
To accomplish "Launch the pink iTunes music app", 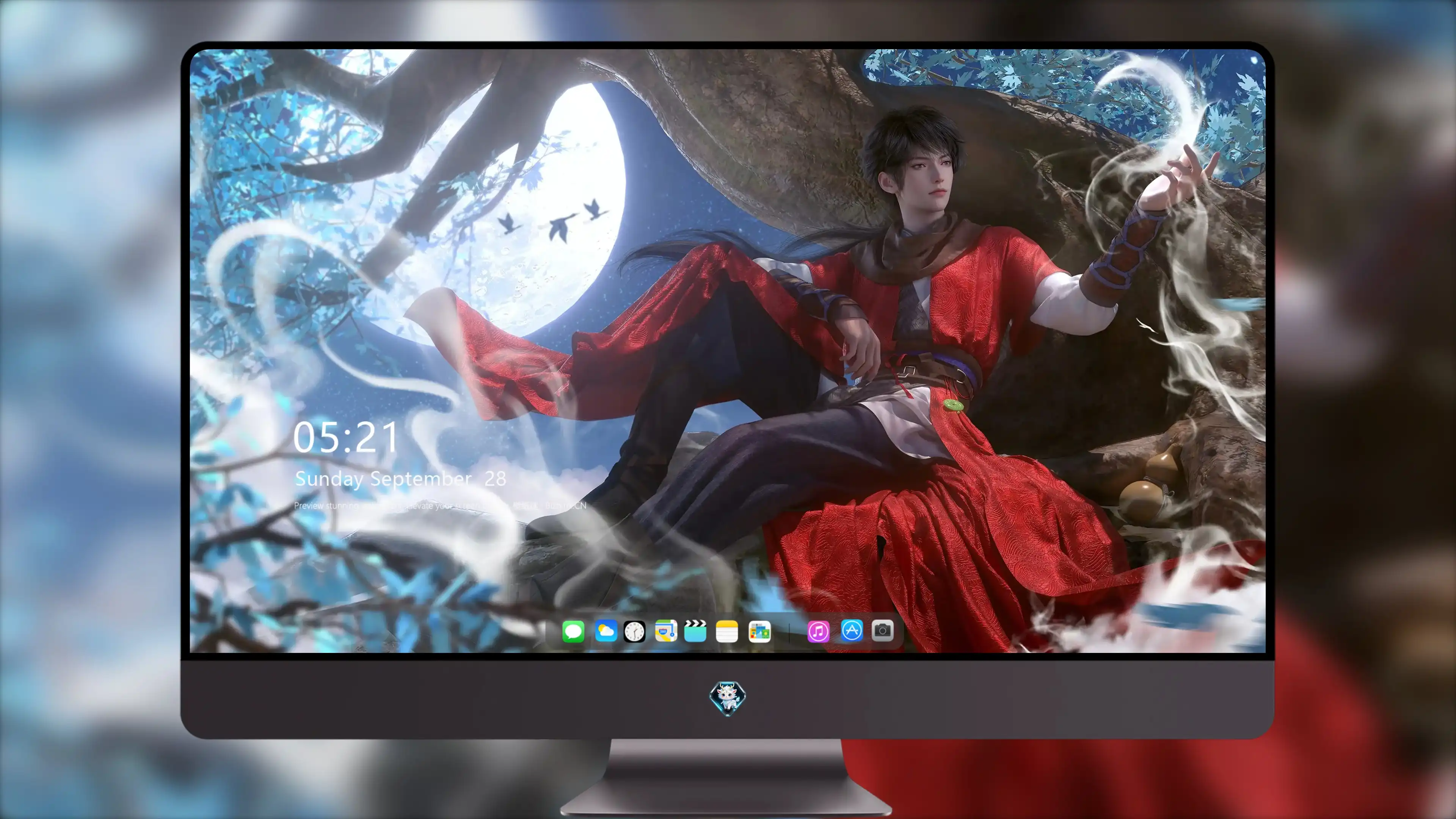I will tap(819, 631).
